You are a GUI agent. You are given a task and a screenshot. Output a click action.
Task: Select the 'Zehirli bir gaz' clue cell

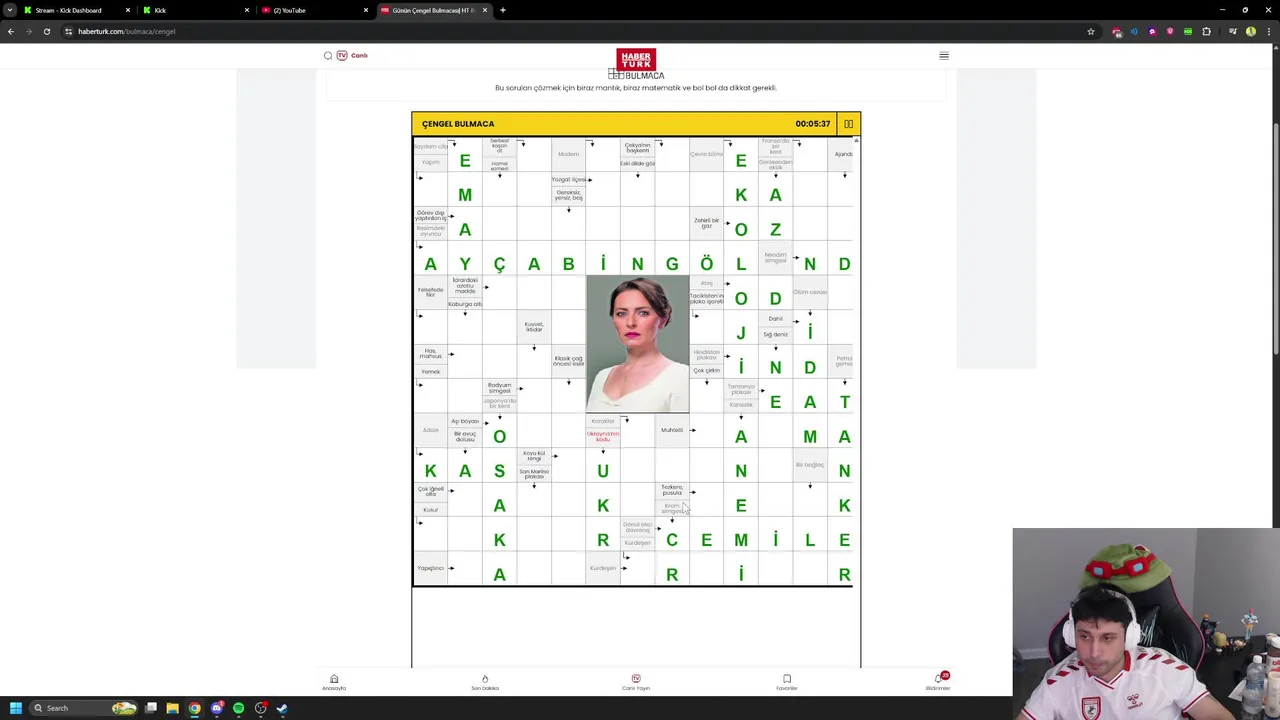click(x=706, y=223)
